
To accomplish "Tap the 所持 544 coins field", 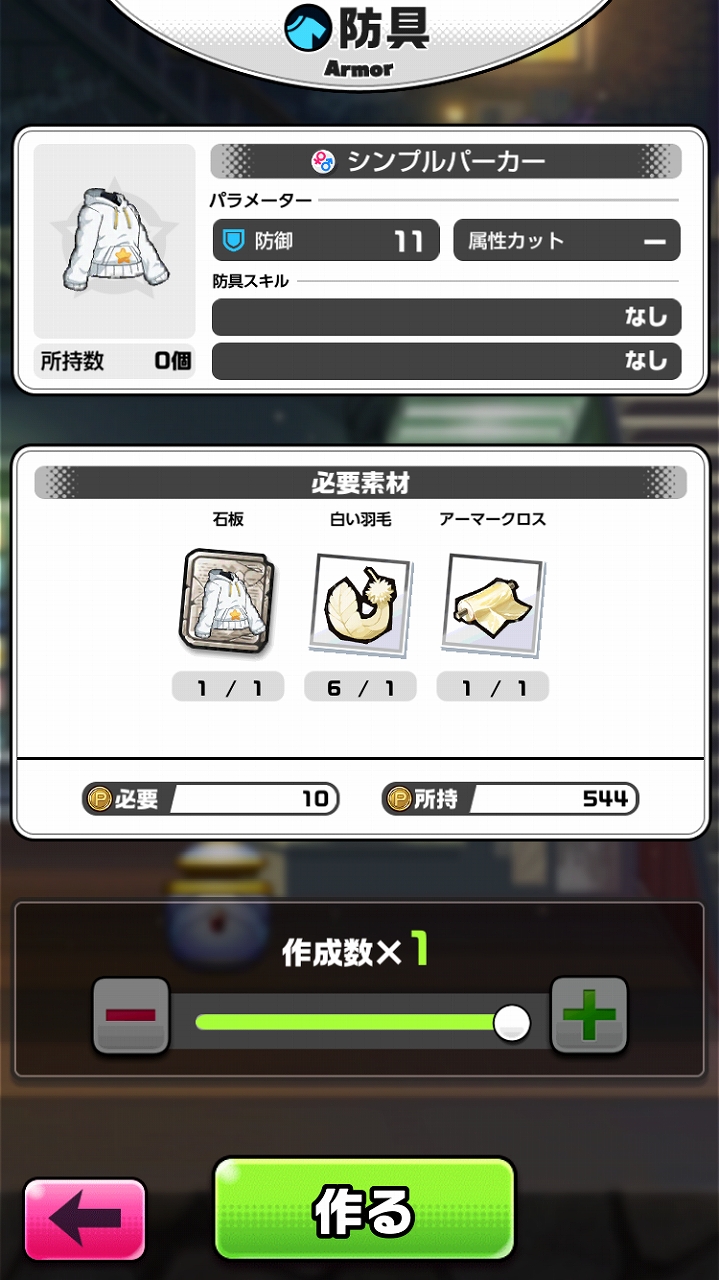I will point(510,799).
